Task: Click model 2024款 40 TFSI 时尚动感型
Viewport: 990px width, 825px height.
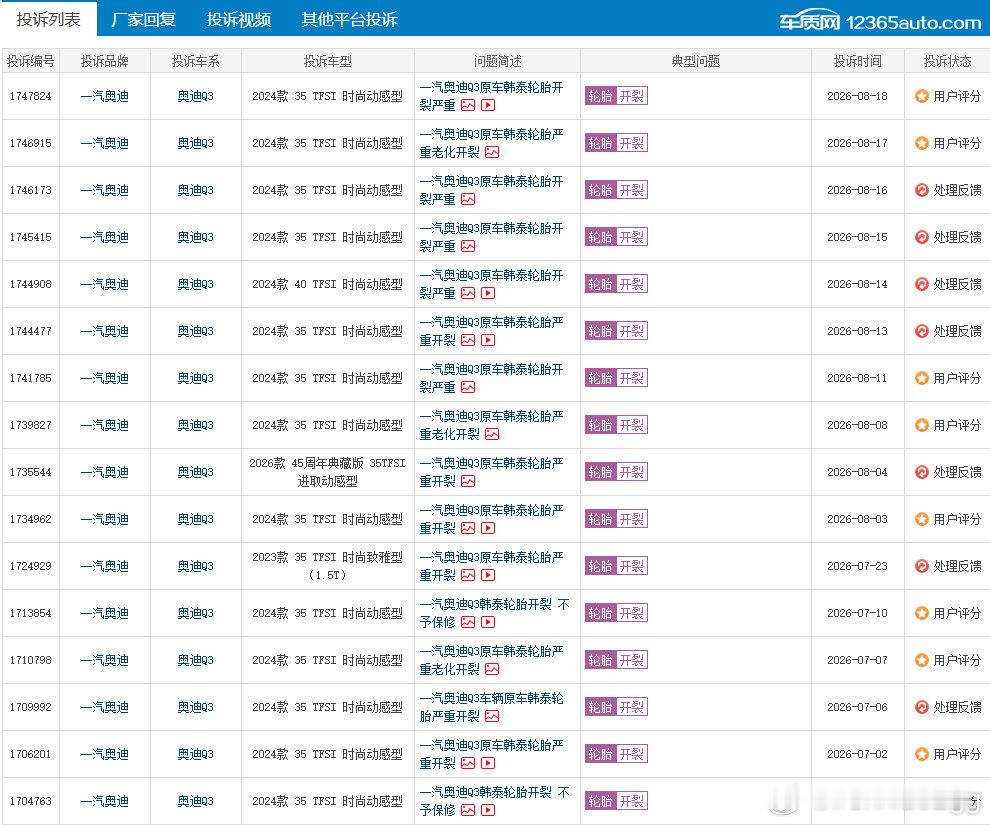Action: [x=327, y=284]
